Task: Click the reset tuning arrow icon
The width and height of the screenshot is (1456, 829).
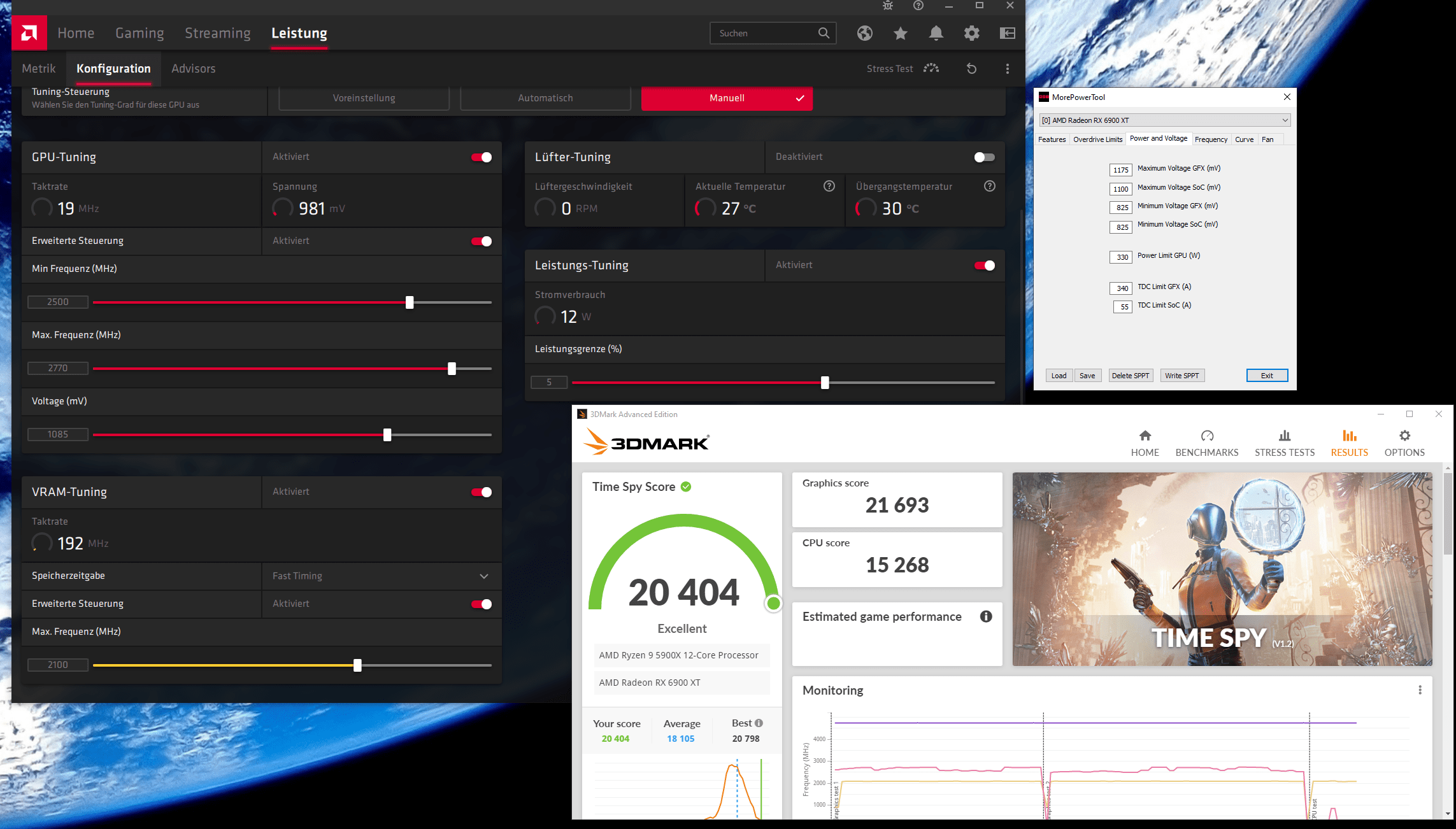Action: 971,69
